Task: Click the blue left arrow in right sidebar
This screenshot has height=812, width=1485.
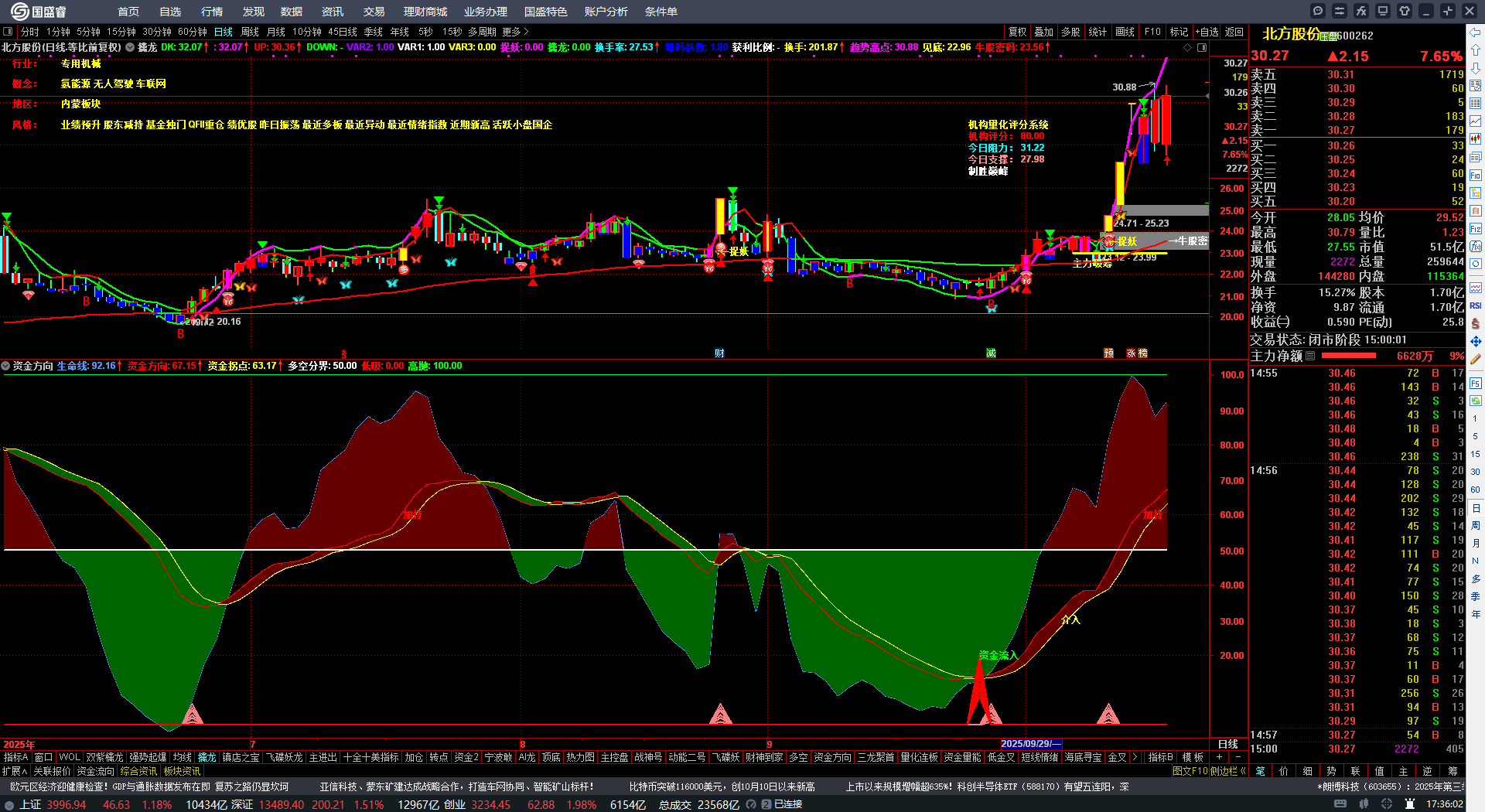Action: point(1476,32)
